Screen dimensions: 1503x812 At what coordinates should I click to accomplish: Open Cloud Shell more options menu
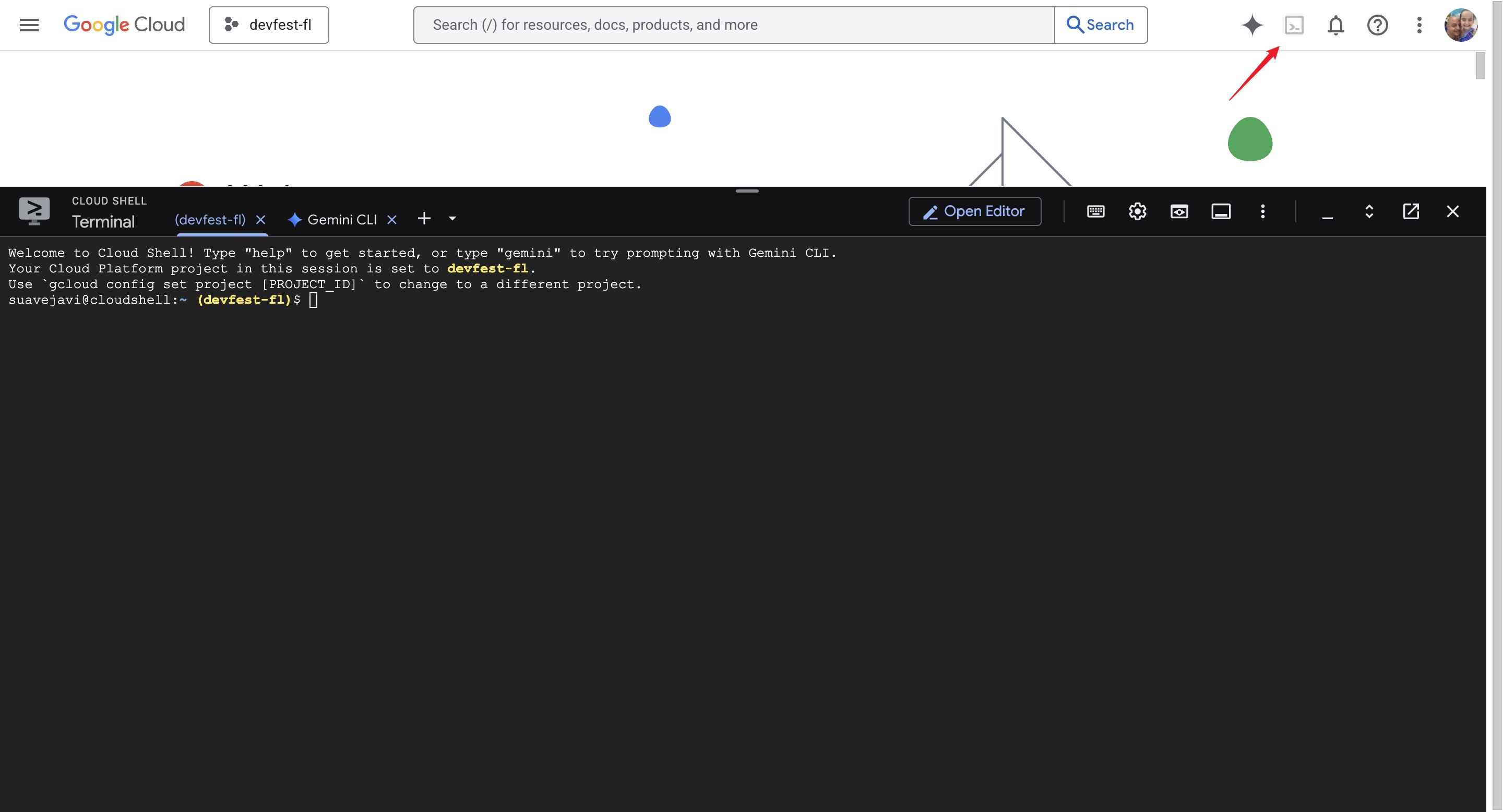[x=1262, y=211]
